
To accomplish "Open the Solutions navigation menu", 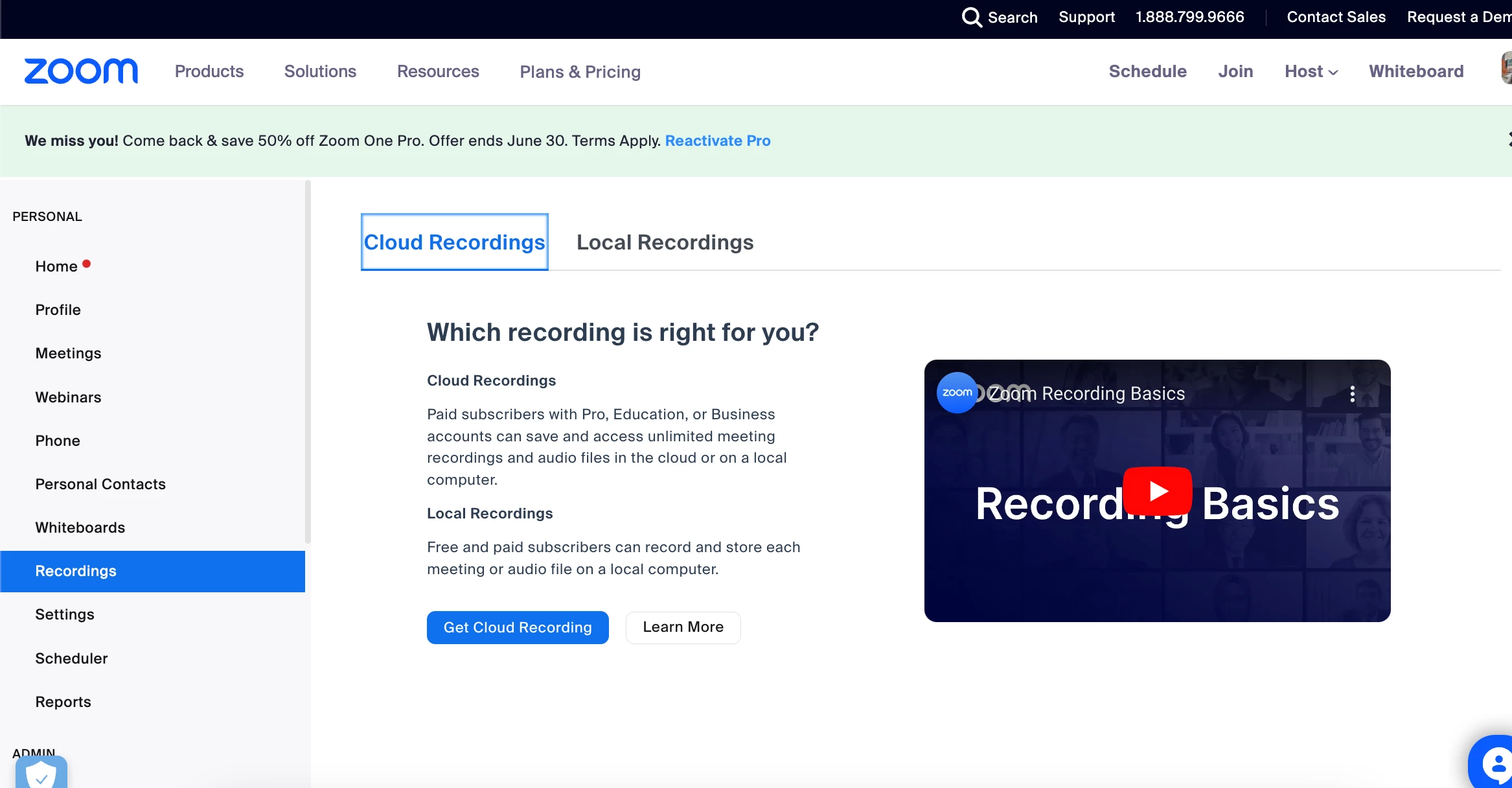I will (x=320, y=71).
